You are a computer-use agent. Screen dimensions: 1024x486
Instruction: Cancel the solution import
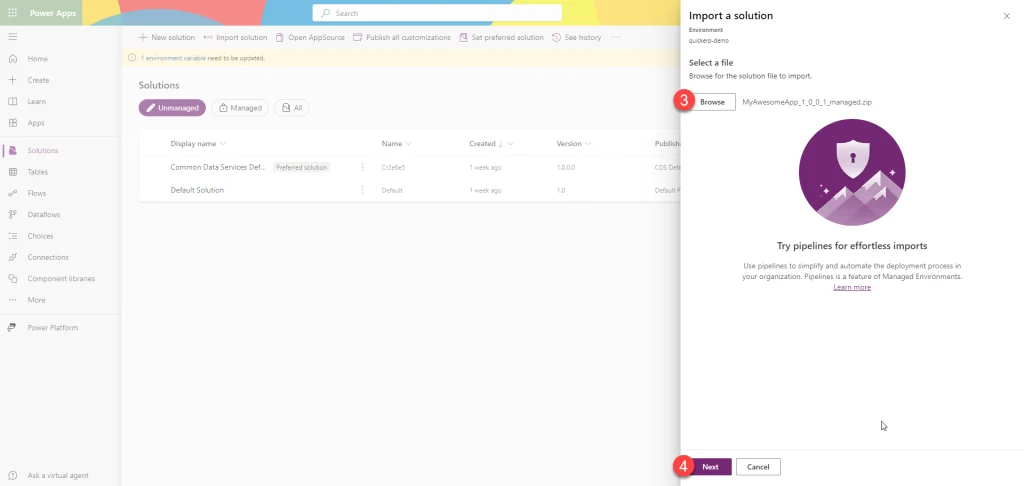tap(758, 467)
